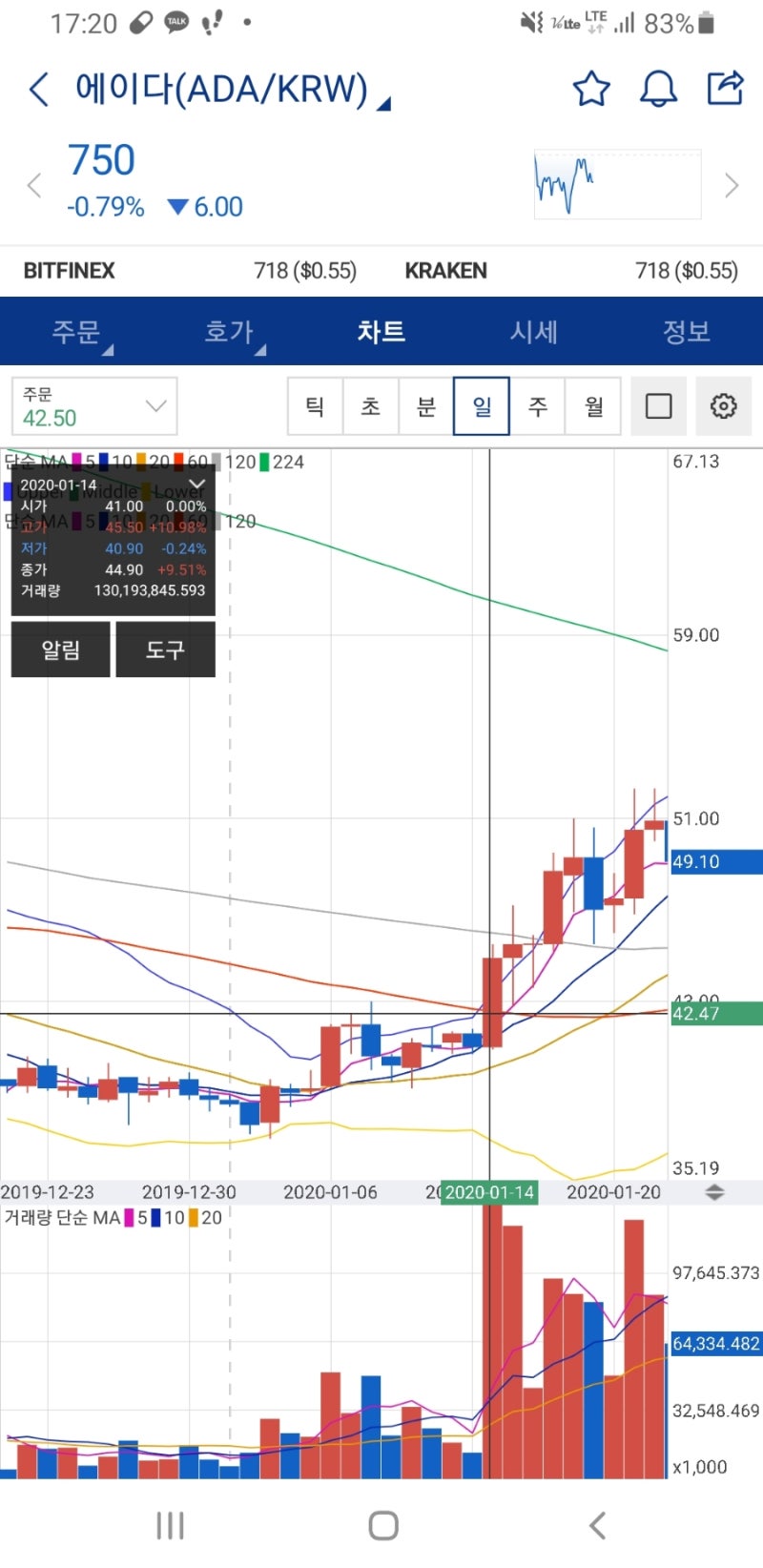The image size is (763, 1568).
Task: Open the 시세 tab
Action: point(534,332)
